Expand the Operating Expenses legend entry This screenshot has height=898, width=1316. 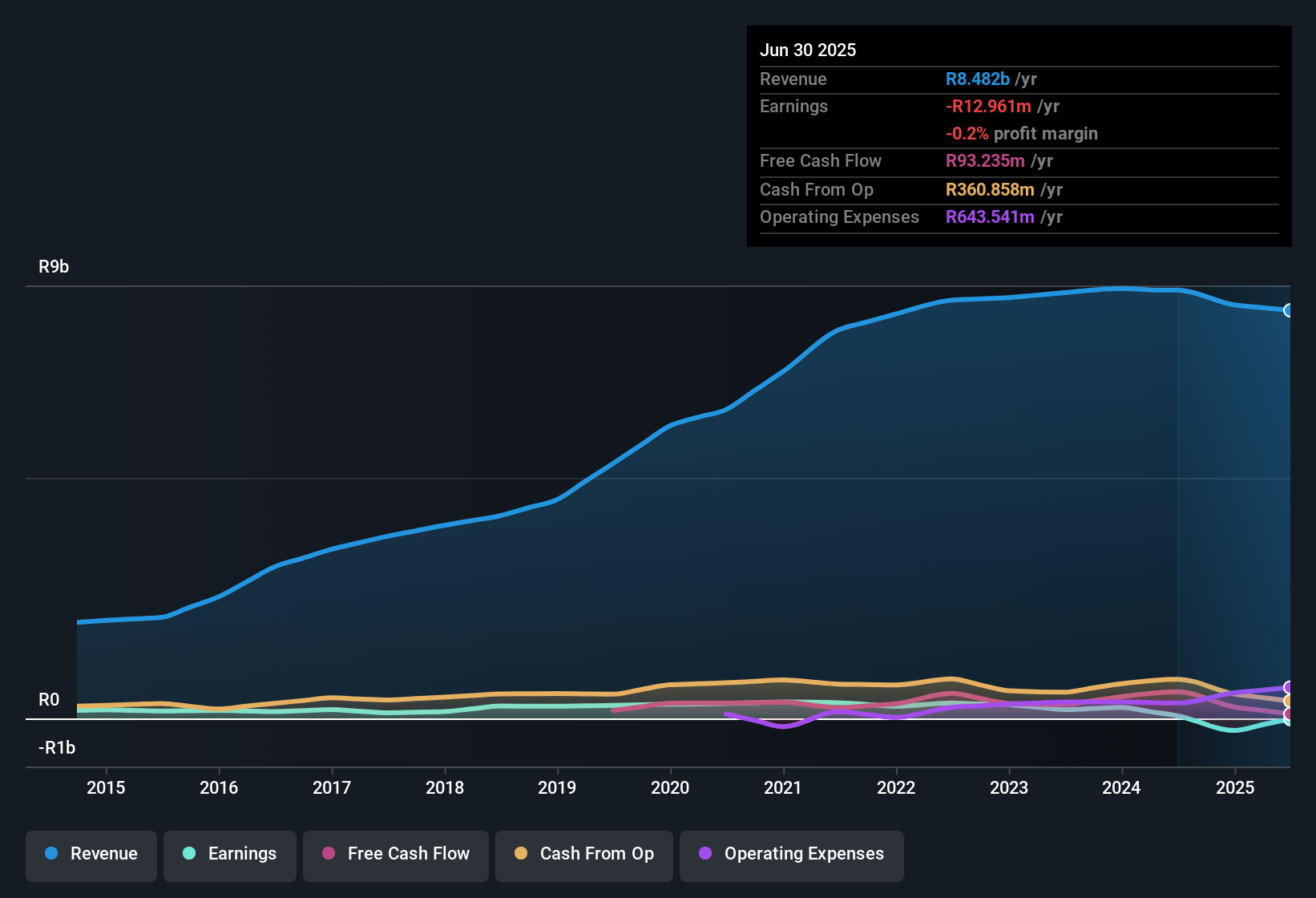pos(791,854)
